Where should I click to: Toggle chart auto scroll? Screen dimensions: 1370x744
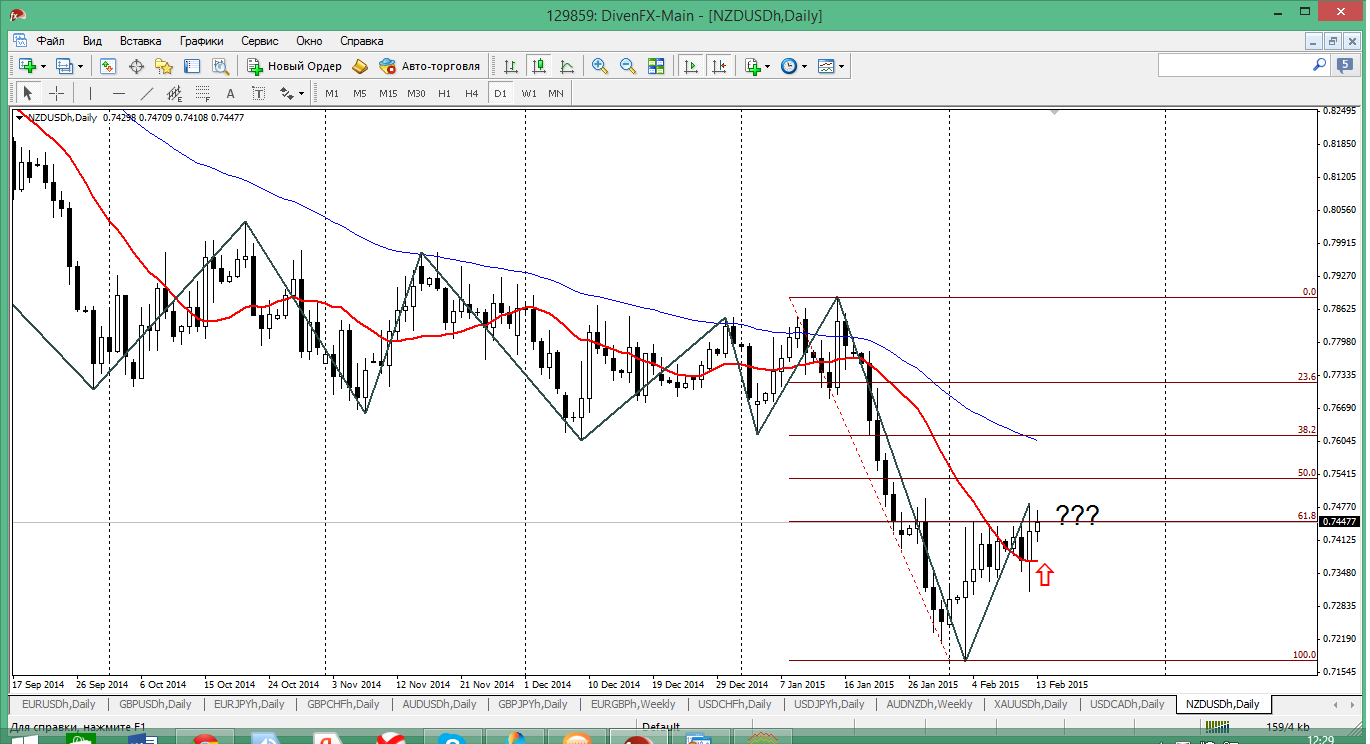click(690, 66)
